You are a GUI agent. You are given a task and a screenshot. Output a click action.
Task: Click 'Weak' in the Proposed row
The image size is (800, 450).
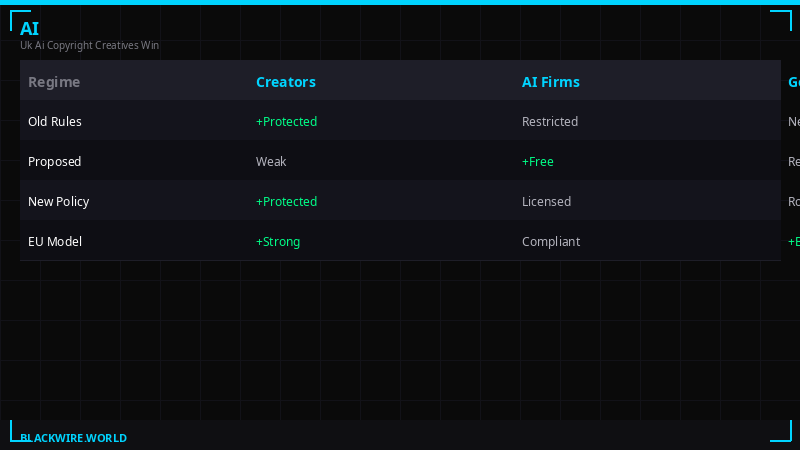click(271, 162)
